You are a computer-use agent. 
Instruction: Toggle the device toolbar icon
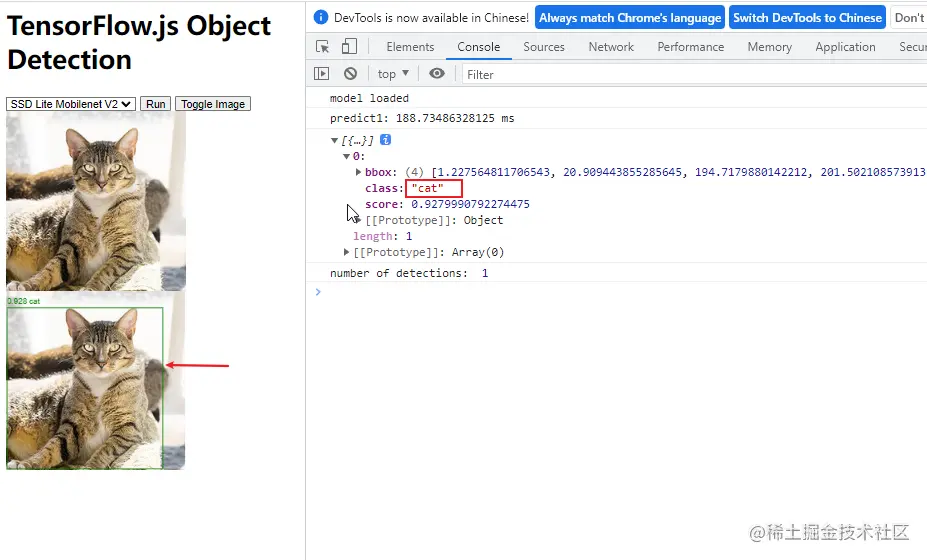tap(349, 47)
